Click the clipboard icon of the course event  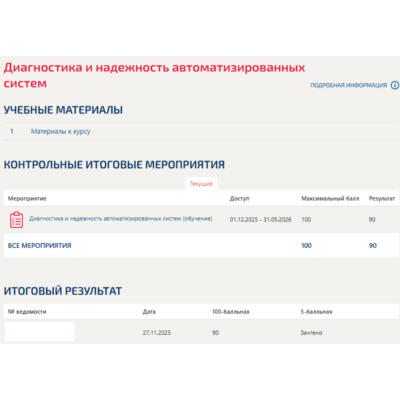[16, 220]
